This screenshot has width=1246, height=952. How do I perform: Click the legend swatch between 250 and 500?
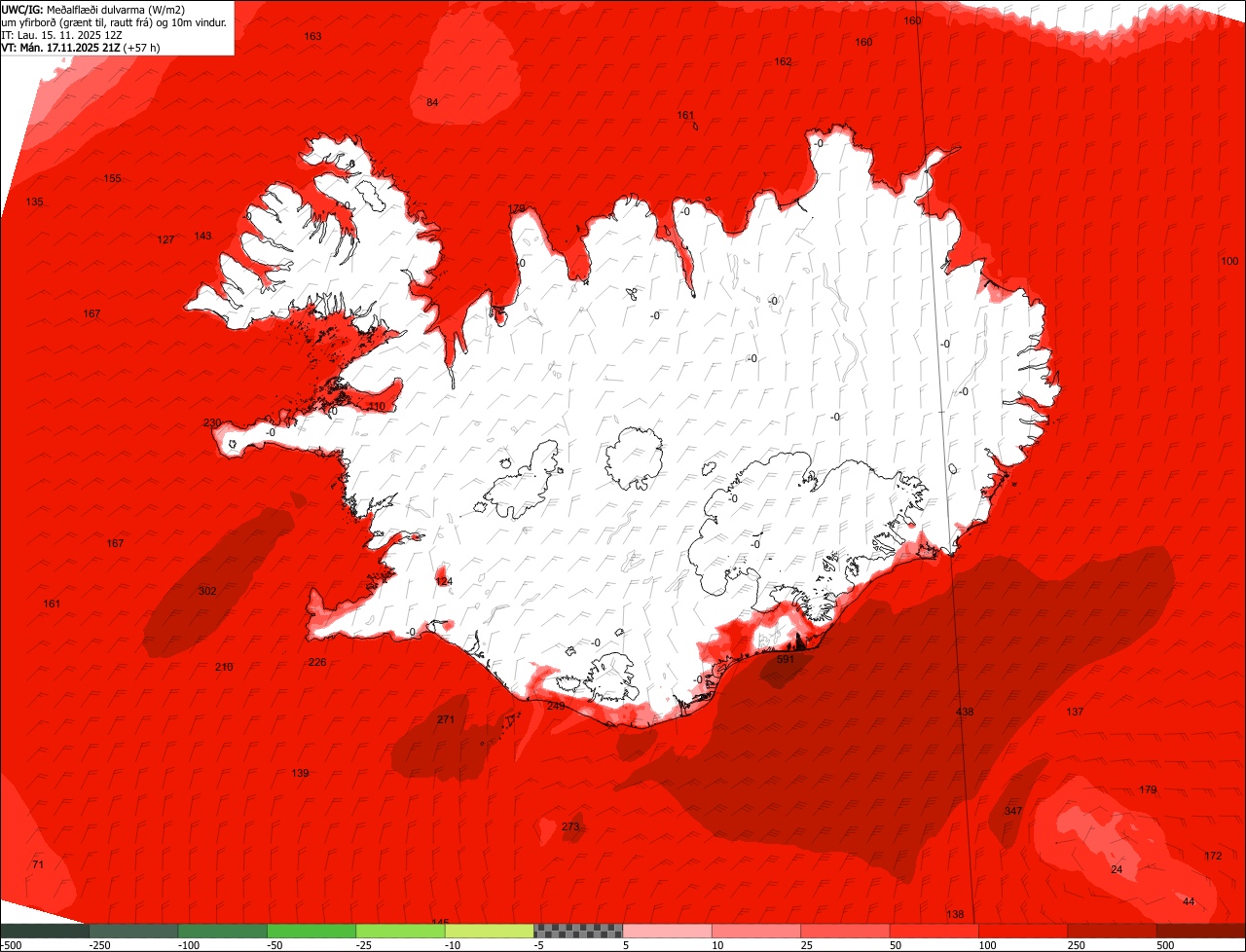(1113, 931)
